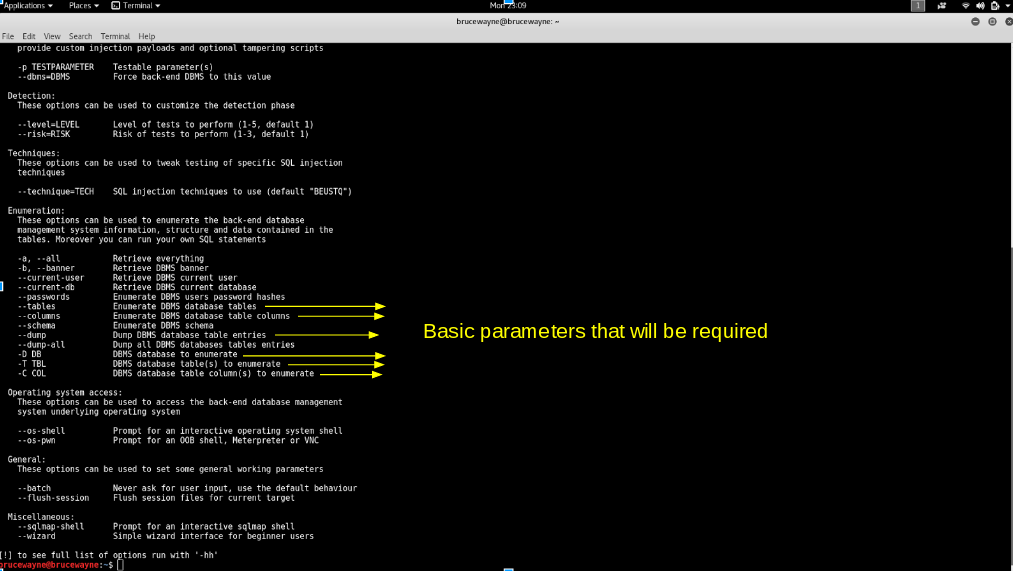Click the '--columns' option text
The width and height of the screenshot is (1013, 571).
39,316
